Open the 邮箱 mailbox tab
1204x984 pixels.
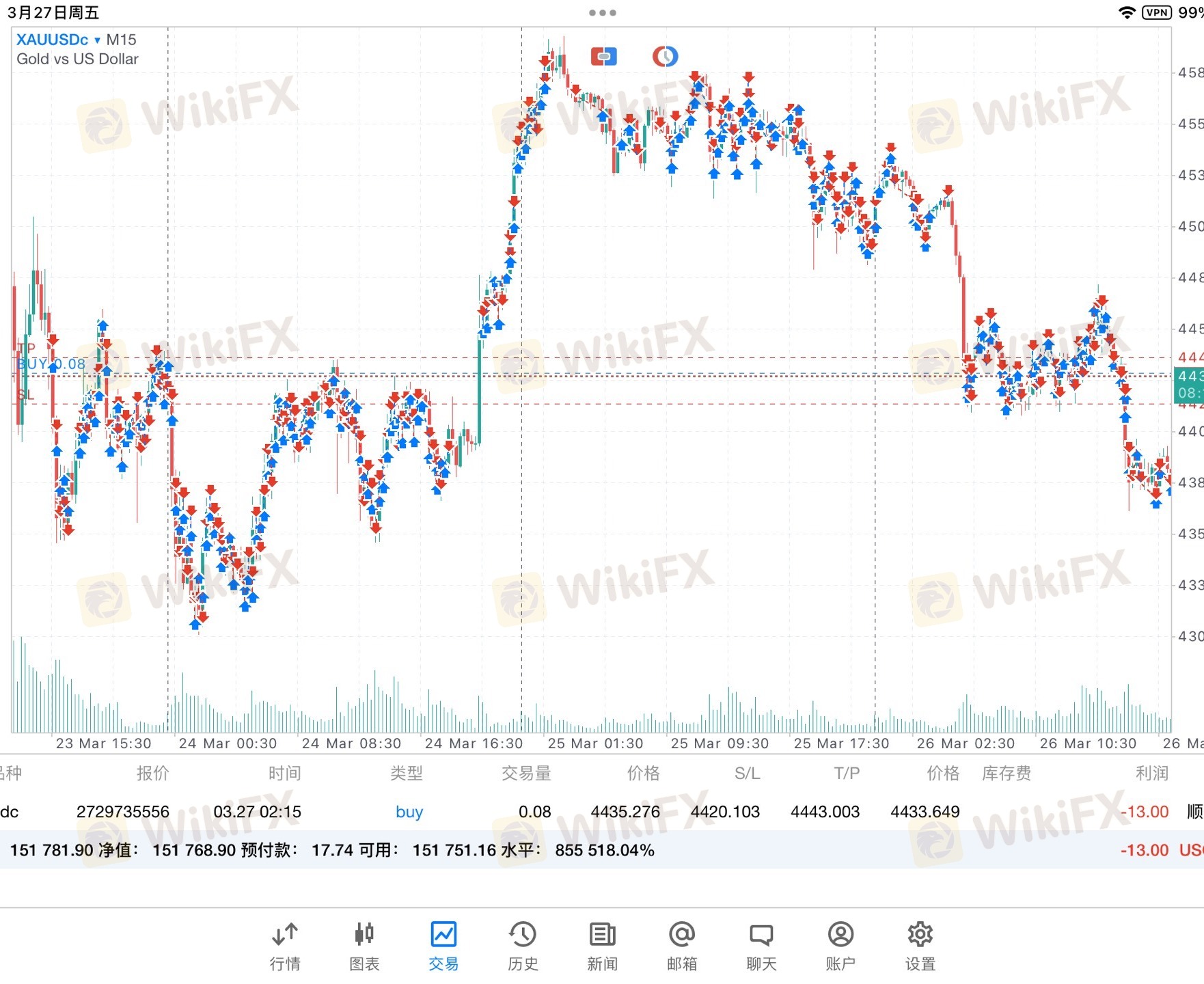682,947
